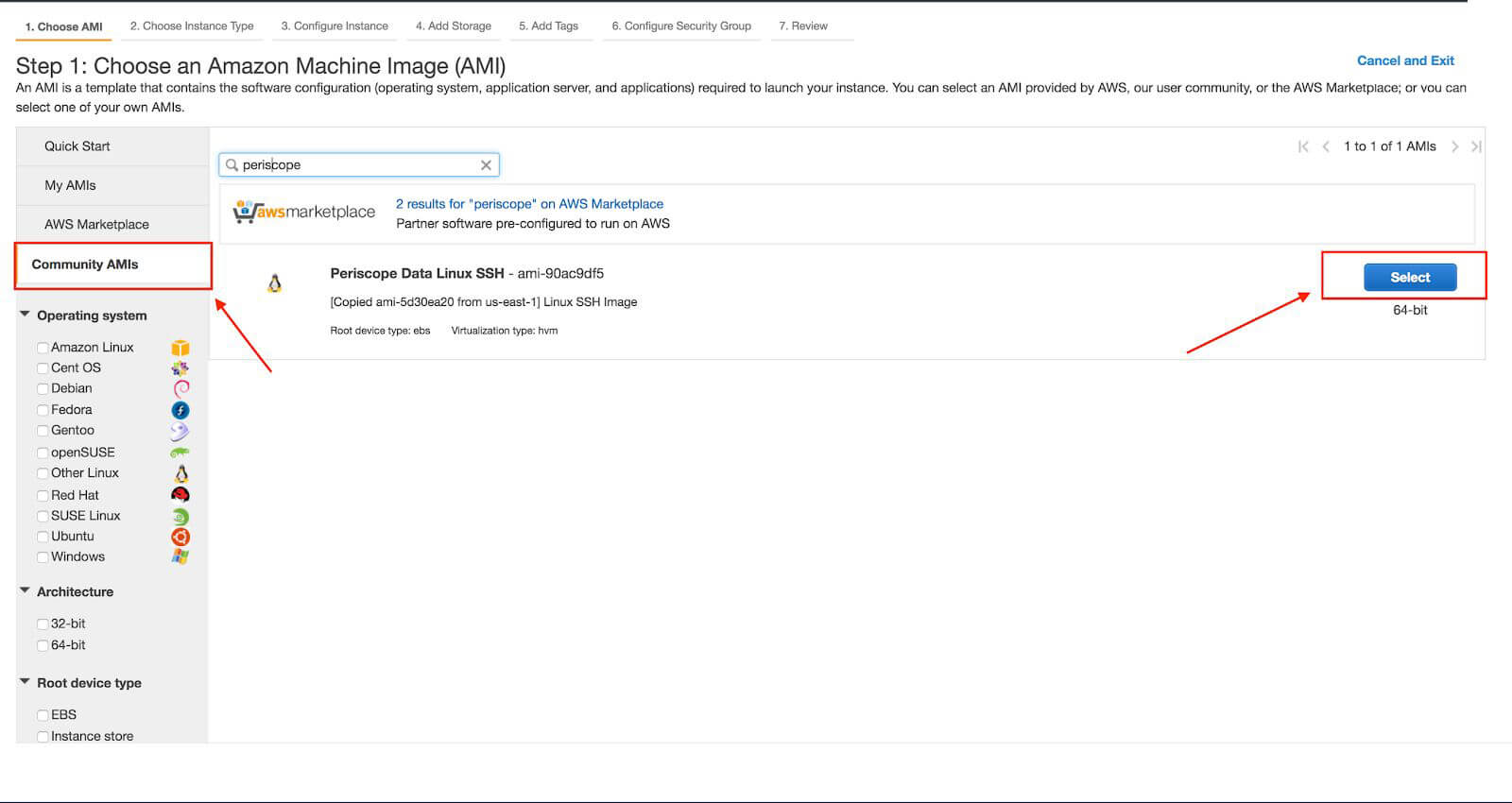Click the SUSE Linux green icon
Image resolution: width=1512 pixels, height=803 pixels.
click(x=180, y=516)
